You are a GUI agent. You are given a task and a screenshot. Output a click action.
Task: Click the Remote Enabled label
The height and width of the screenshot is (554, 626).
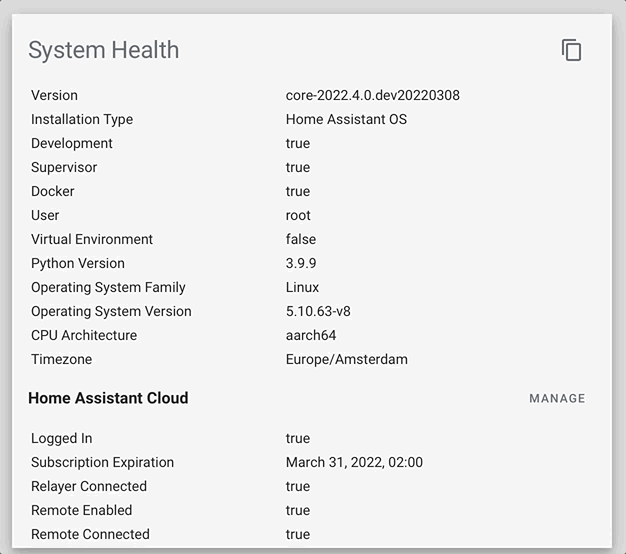click(x=81, y=510)
